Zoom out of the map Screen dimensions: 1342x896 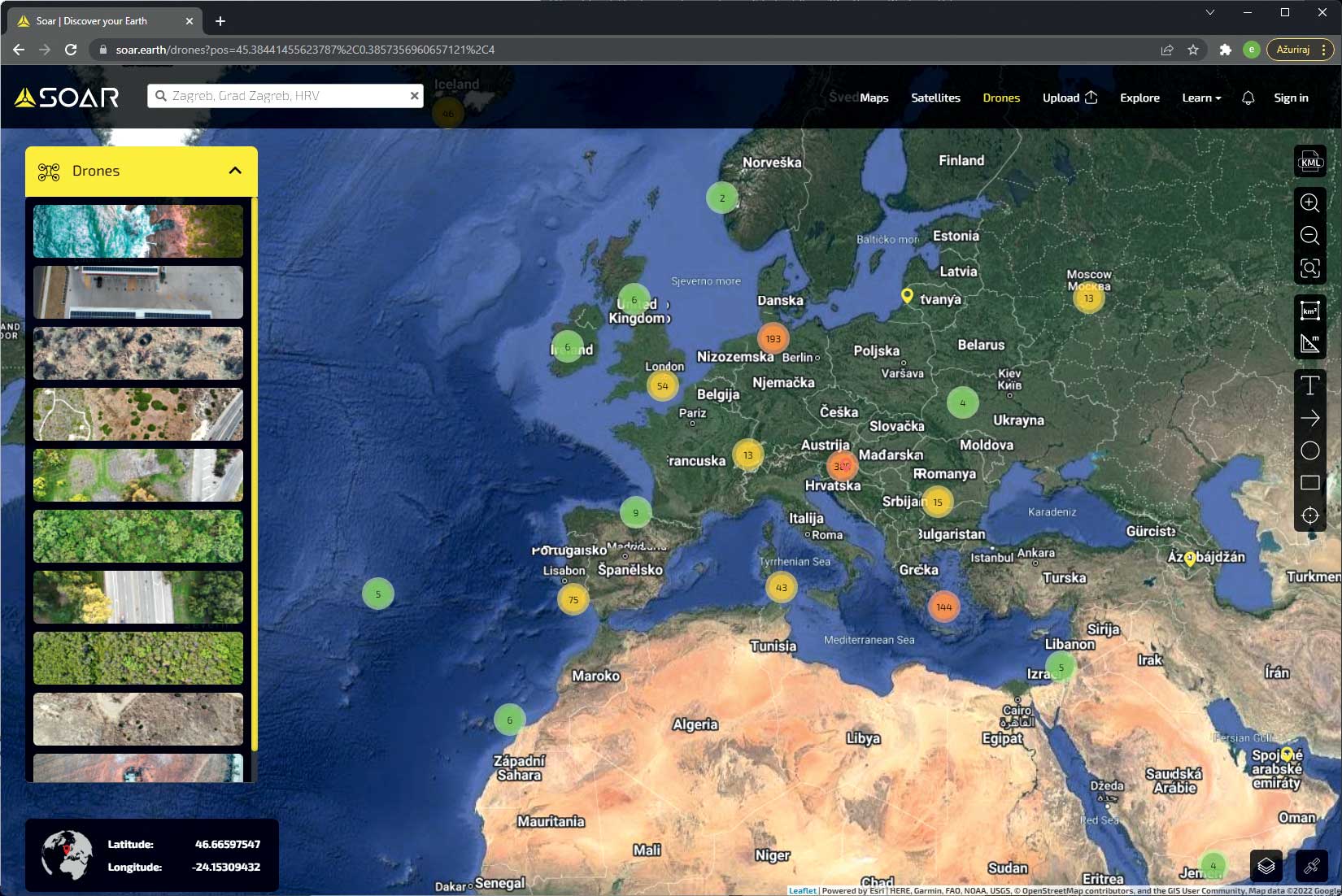[1309, 236]
